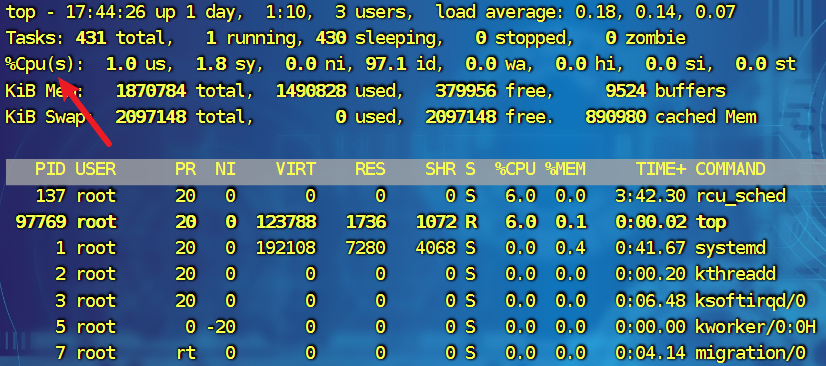Click the load average values
Image resolution: width=826 pixels, height=366 pixels.
(x=655, y=12)
